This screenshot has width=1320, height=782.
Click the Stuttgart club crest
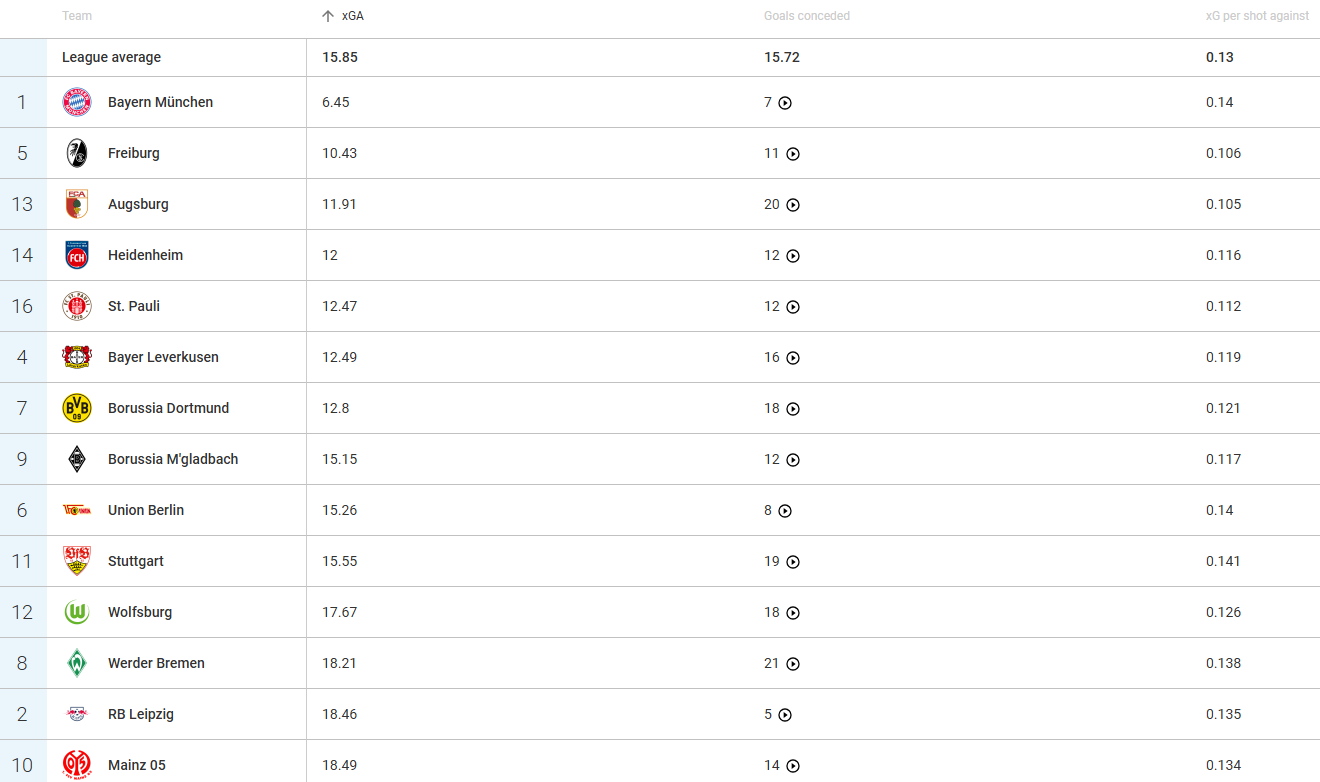[x=77, y=561]
